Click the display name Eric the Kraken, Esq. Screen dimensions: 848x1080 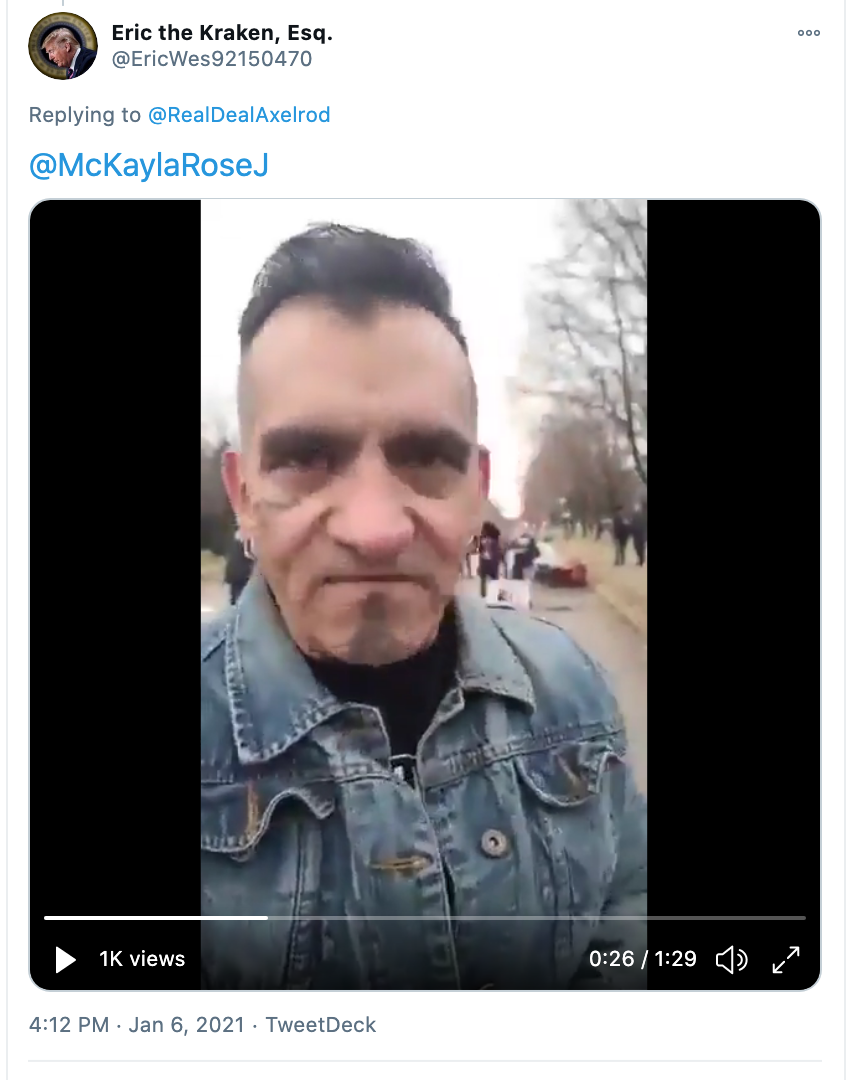(222, 32)
